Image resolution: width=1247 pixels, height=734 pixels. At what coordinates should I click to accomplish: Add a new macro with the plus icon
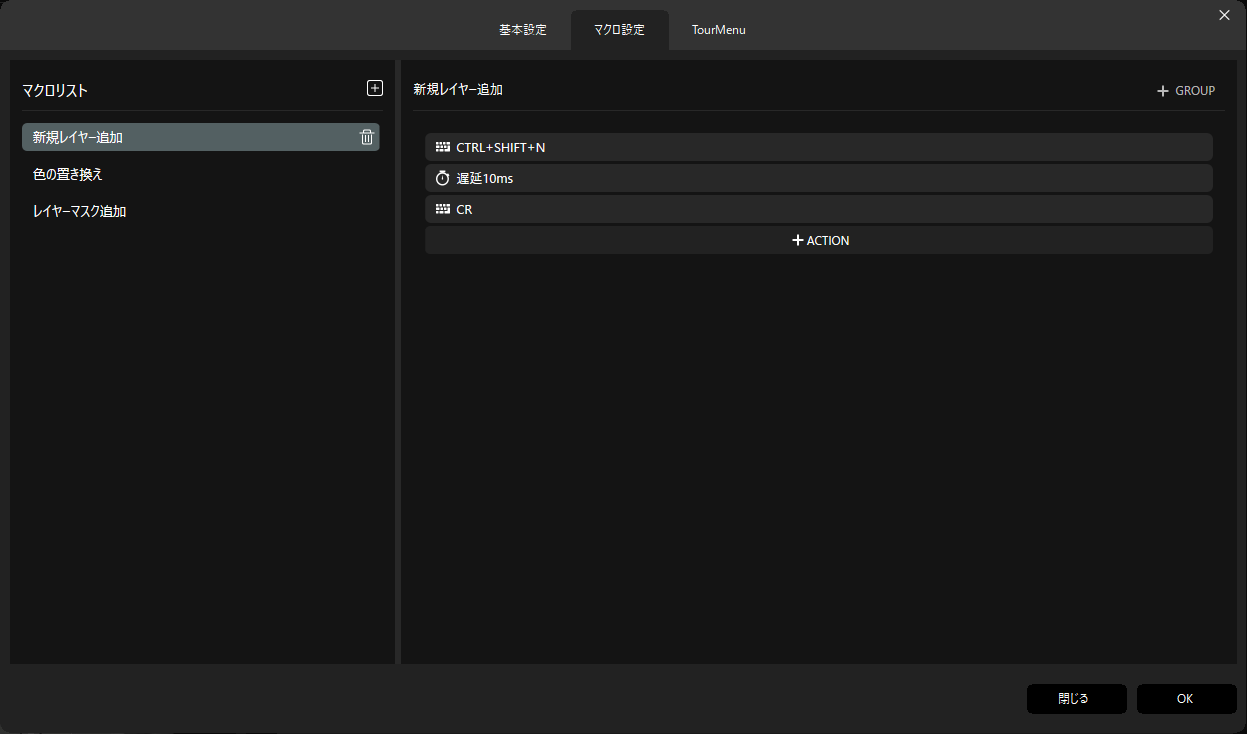point(375,88)
